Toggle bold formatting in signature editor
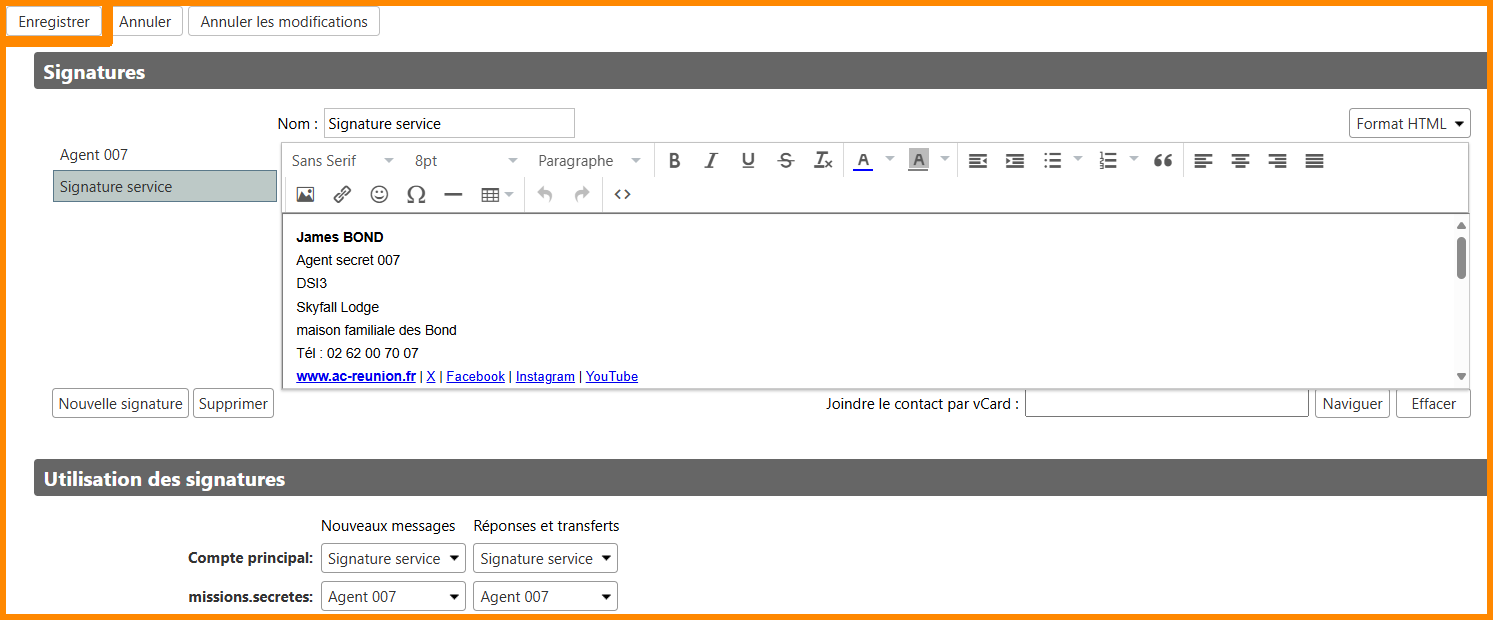The height and width of the screenshot is (620, 1493). point(674,161)
